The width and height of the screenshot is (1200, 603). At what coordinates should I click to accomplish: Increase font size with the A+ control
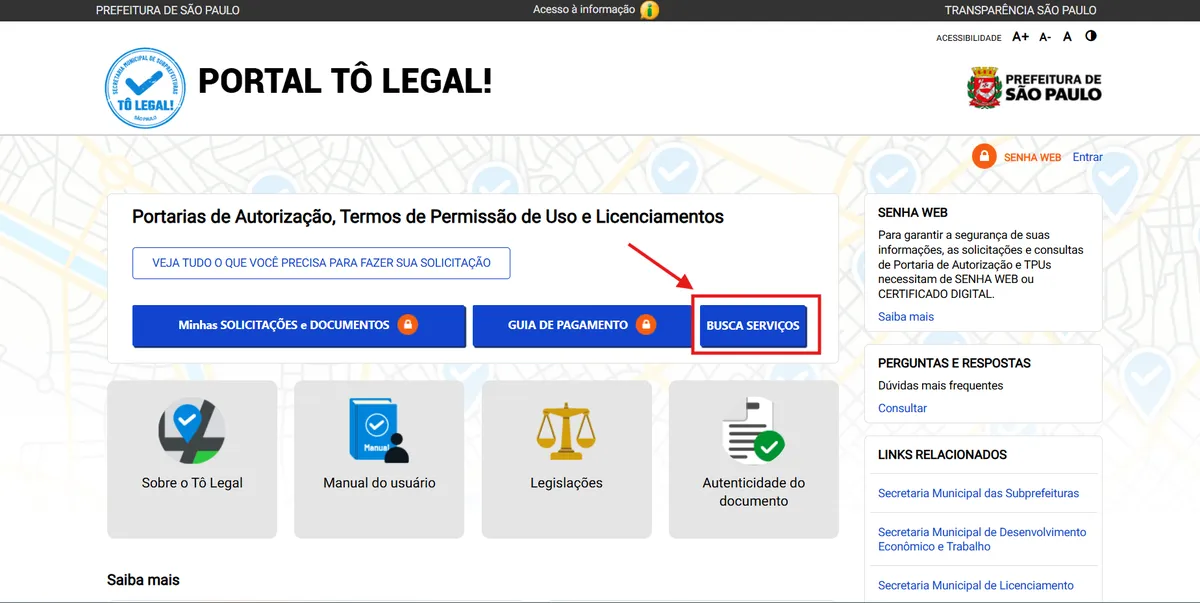pyautogui.click(x=1020, y=36)
